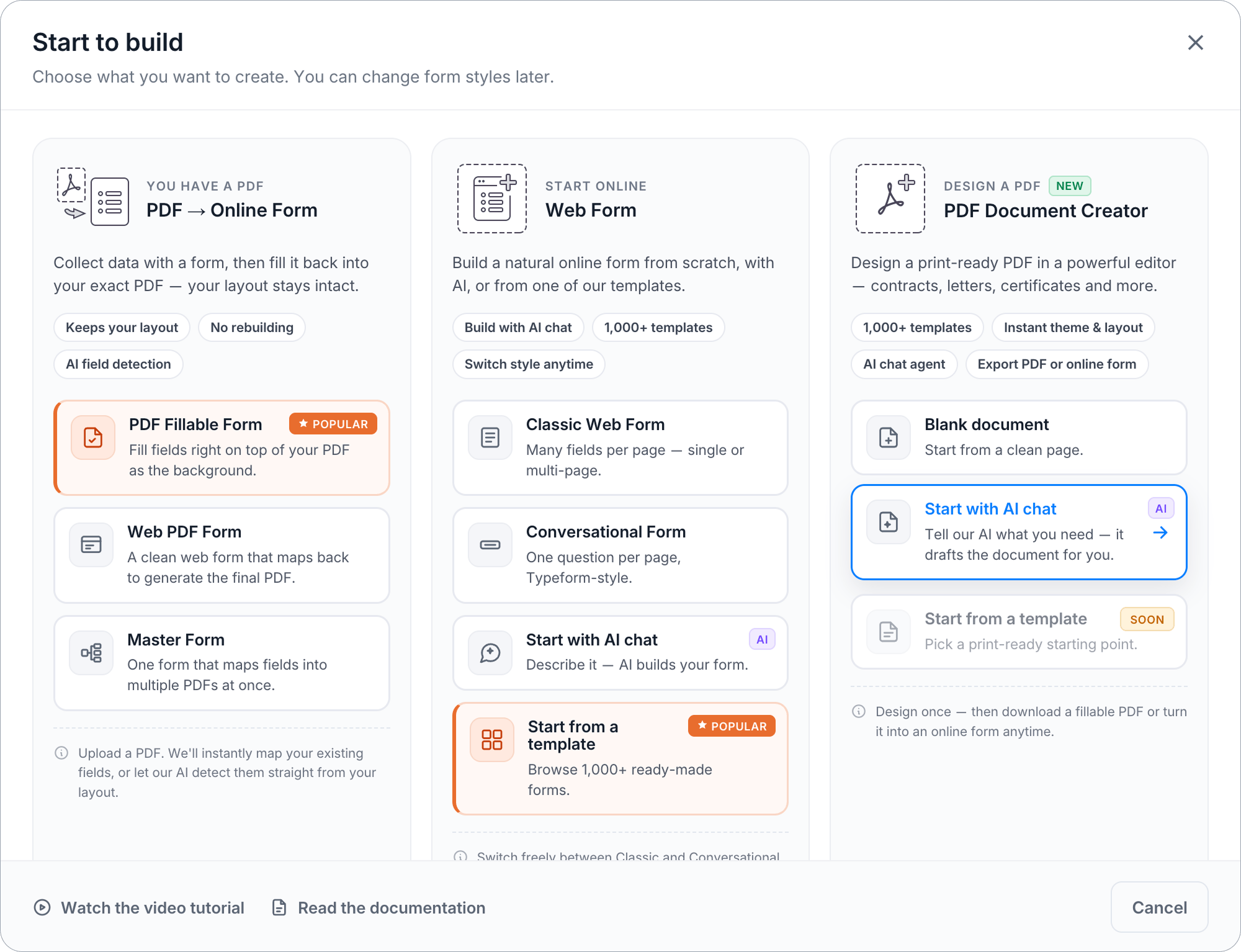This screenshot has width=1241, height=952.
Task: Click the Start from a template SOON card icon
Action: (x=889, y=632)
